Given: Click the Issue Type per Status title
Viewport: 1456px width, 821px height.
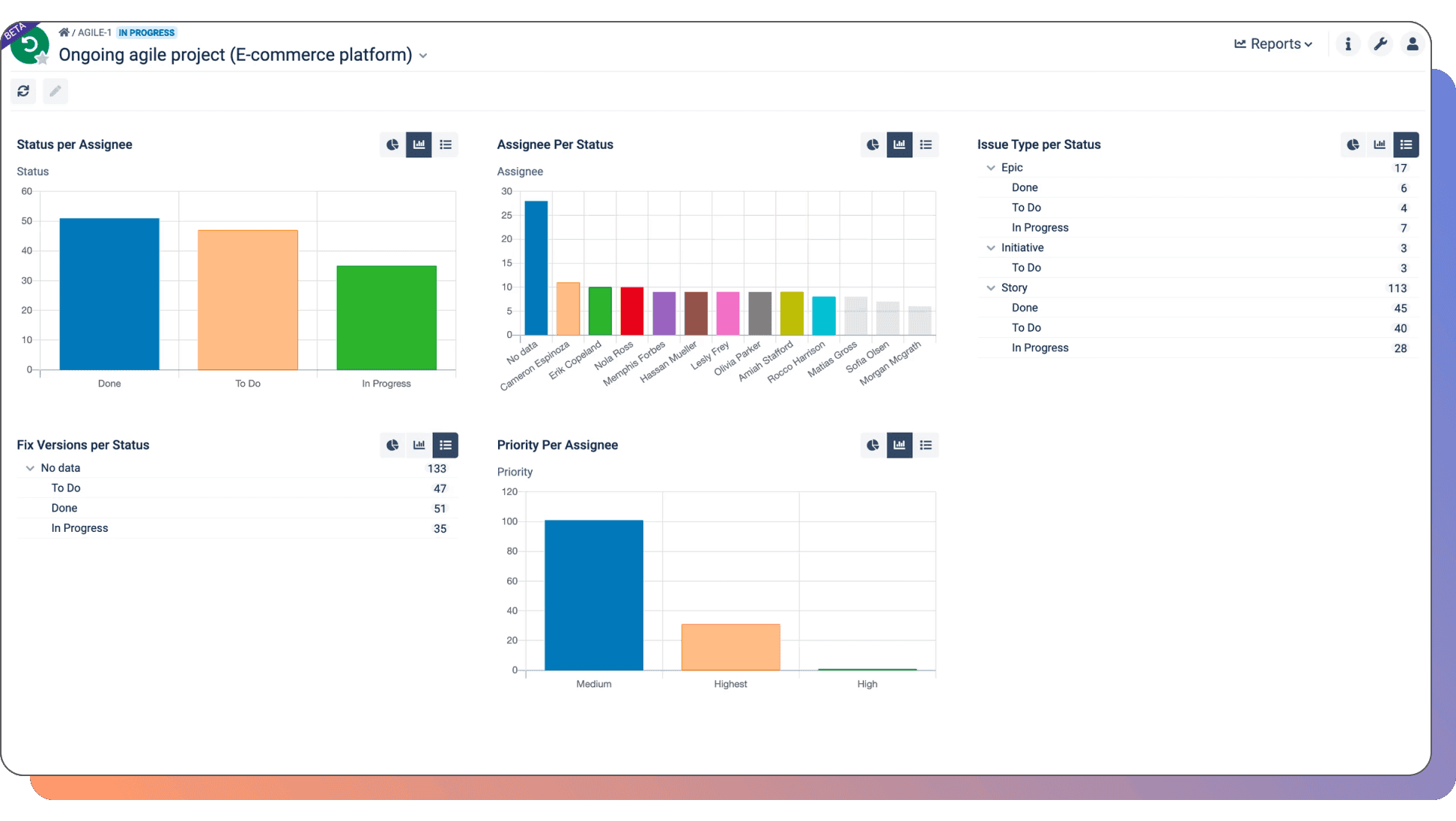Looking at the screenshot, I should [x=1039, y=145].
